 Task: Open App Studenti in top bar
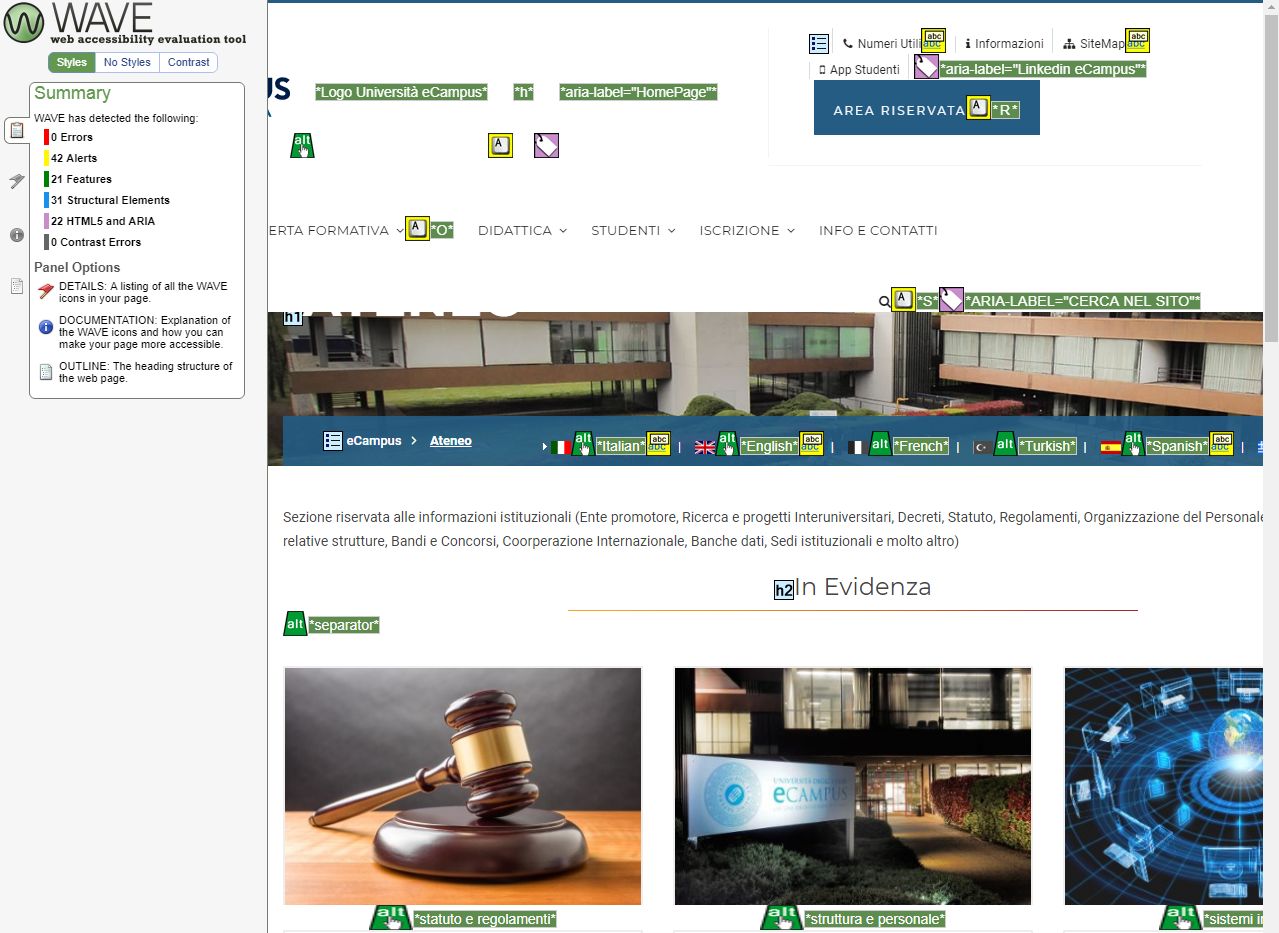click(x=859, y=70)
